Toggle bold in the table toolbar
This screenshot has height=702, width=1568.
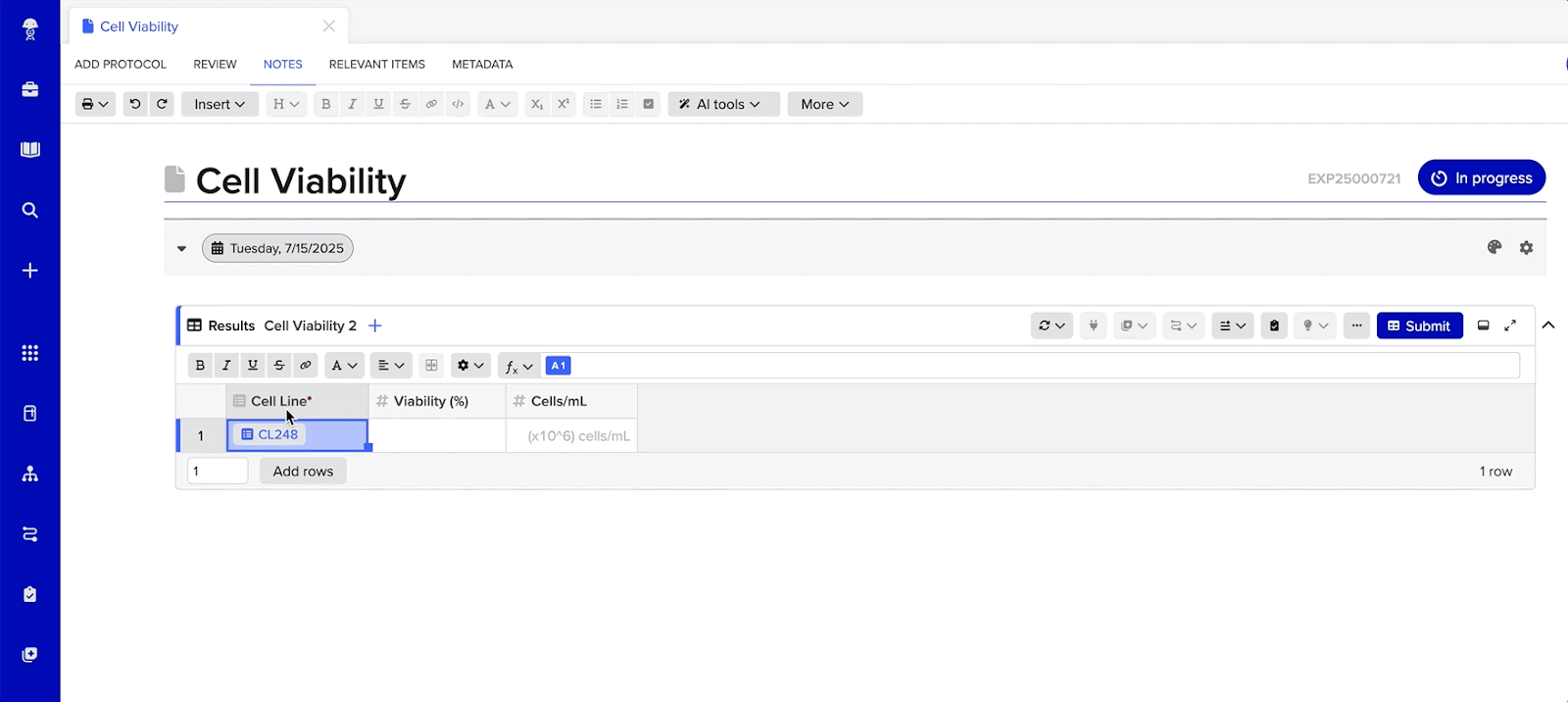pyautogui.click(x=200, y=366)
